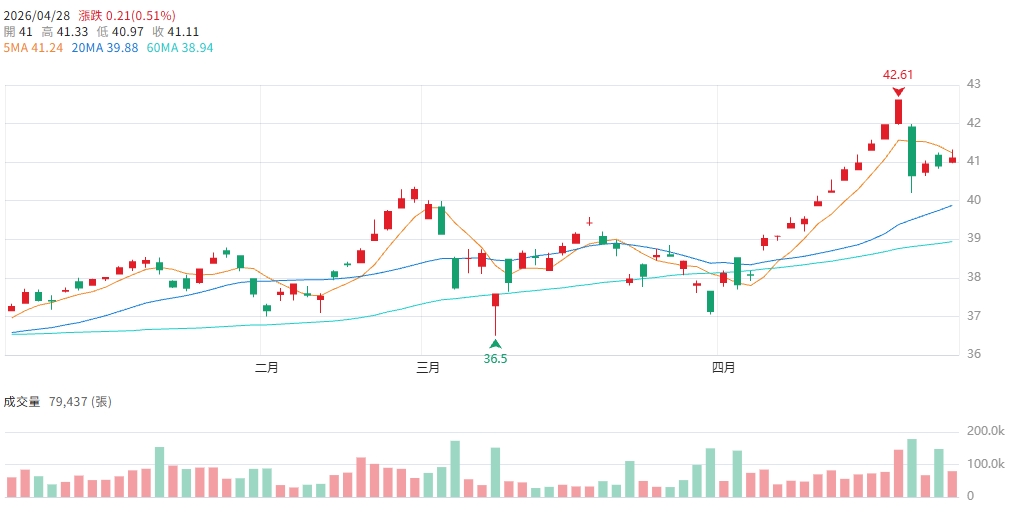
Task: Click the 43 mark on the price axis
Action: point(973,84)
